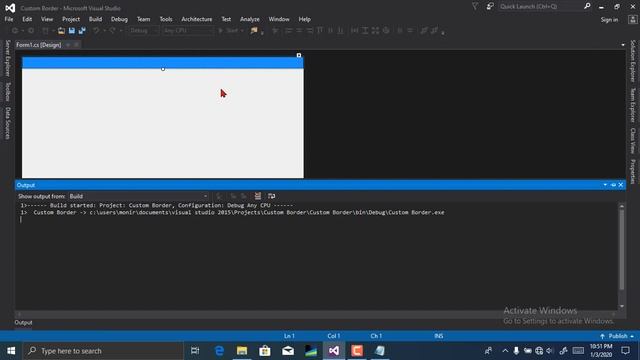Open Solution Configurations Debug dropdown
Viewport: 640px width, 360px height.
(x=143, y=31)
